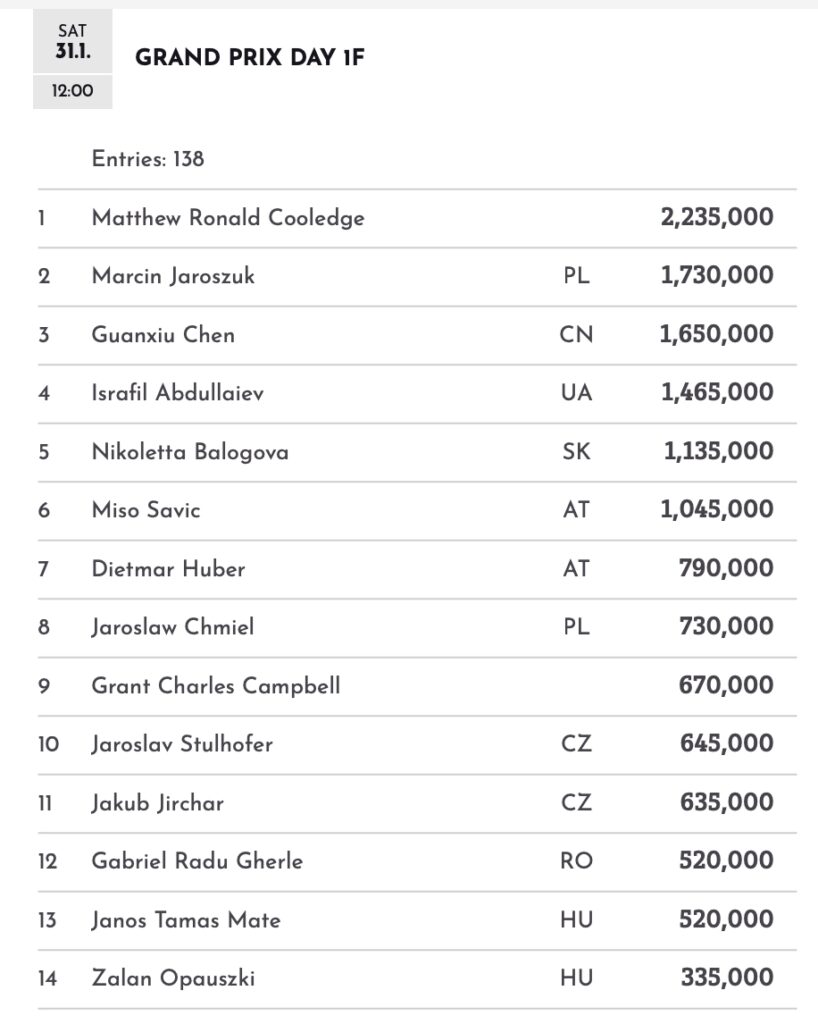Open Jaroslav Stulhofer's row
The width and height of the screenshot is (818, 1024).
(x=182, y=744)
